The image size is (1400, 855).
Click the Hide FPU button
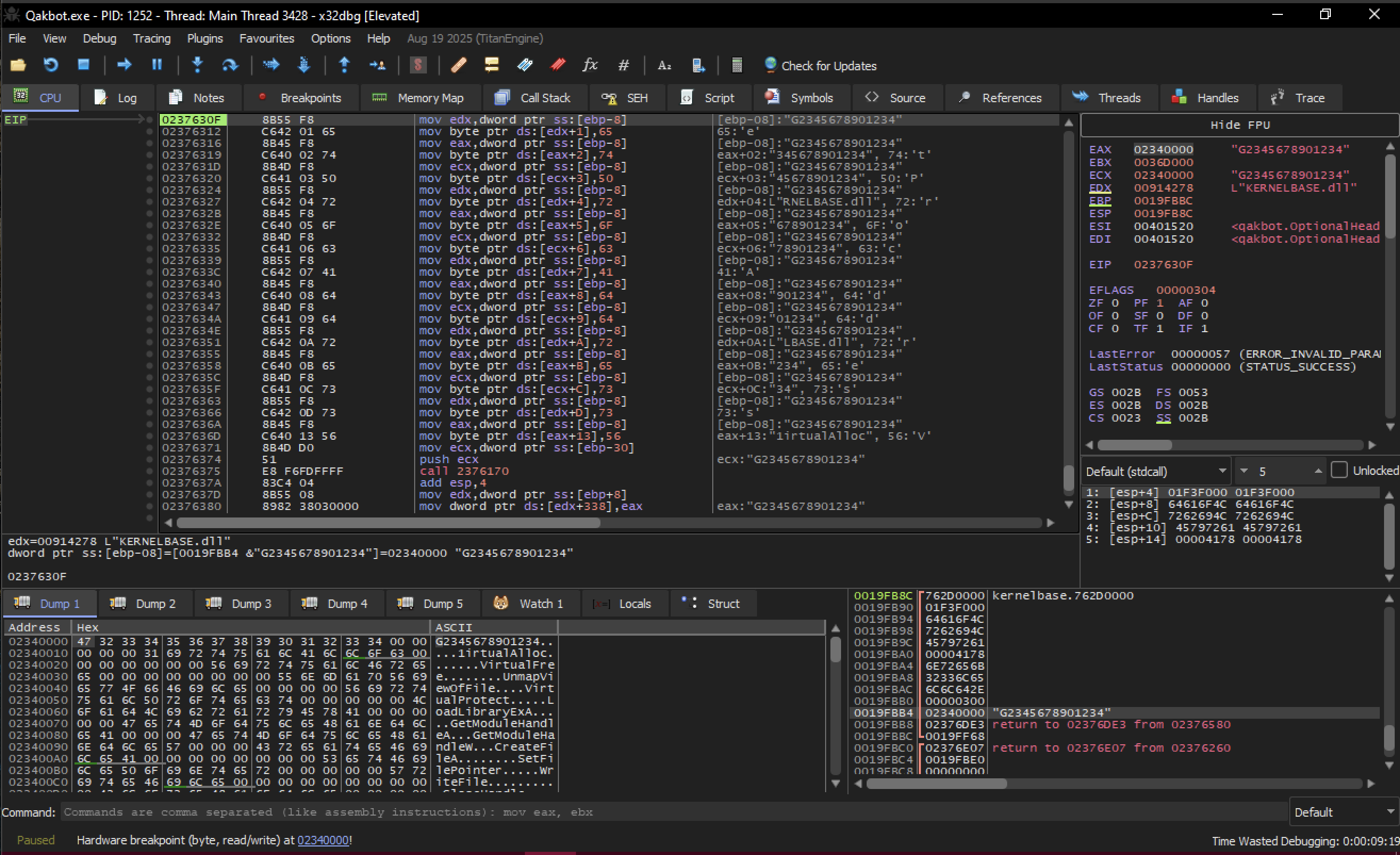point(1240,125)
